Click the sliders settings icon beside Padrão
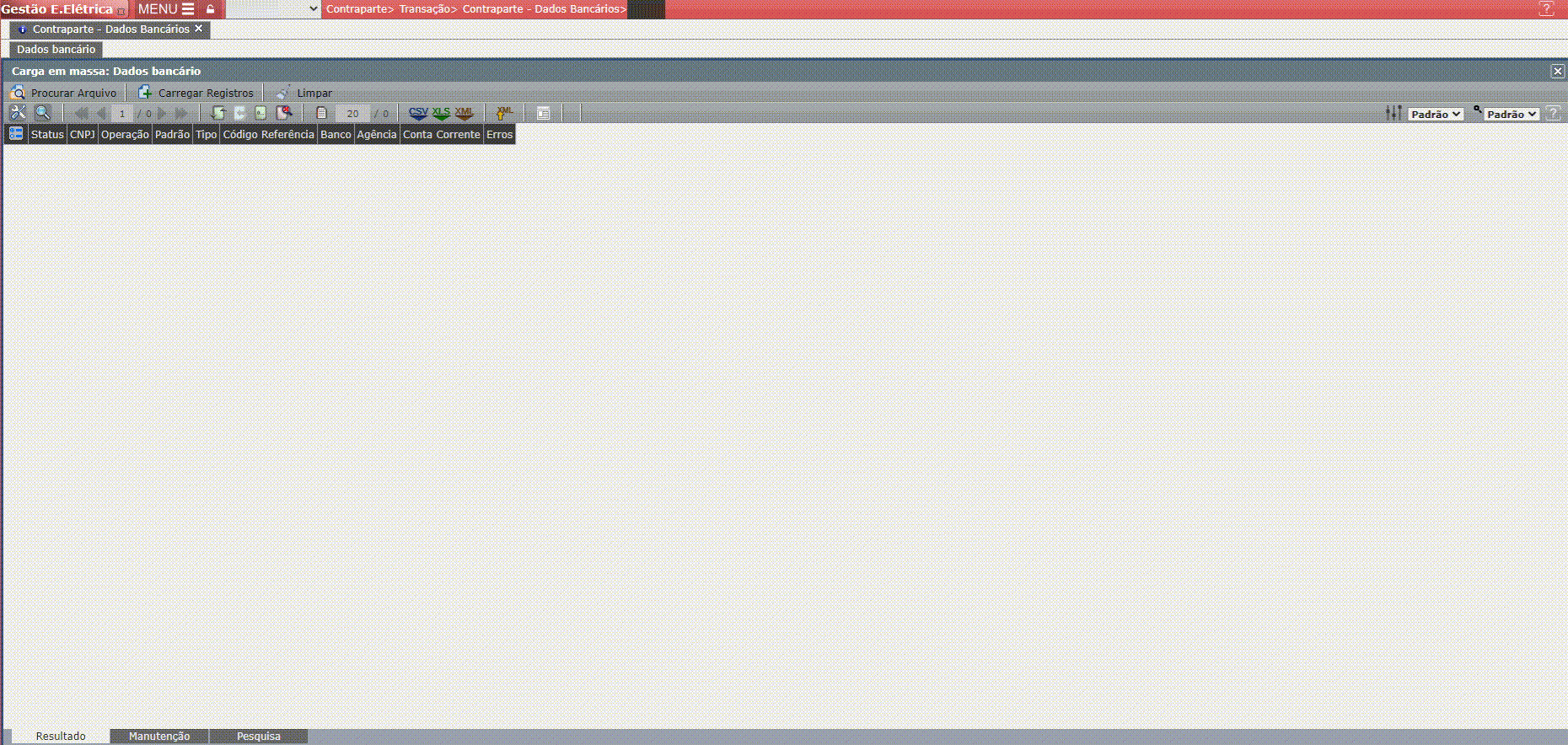 pos(1393,113)
